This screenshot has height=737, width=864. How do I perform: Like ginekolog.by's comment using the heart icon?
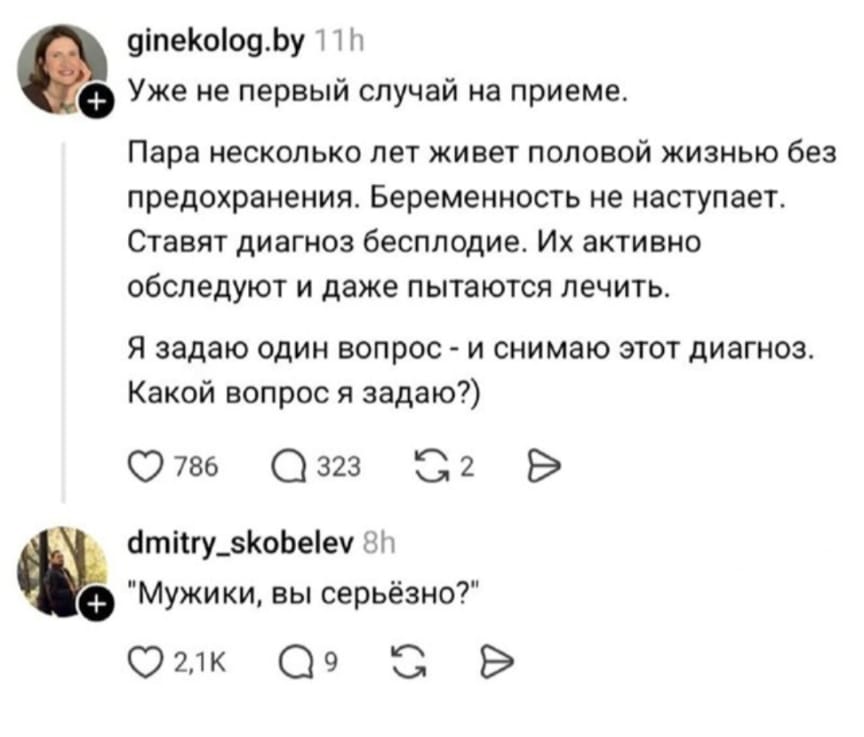click(145, 464)
